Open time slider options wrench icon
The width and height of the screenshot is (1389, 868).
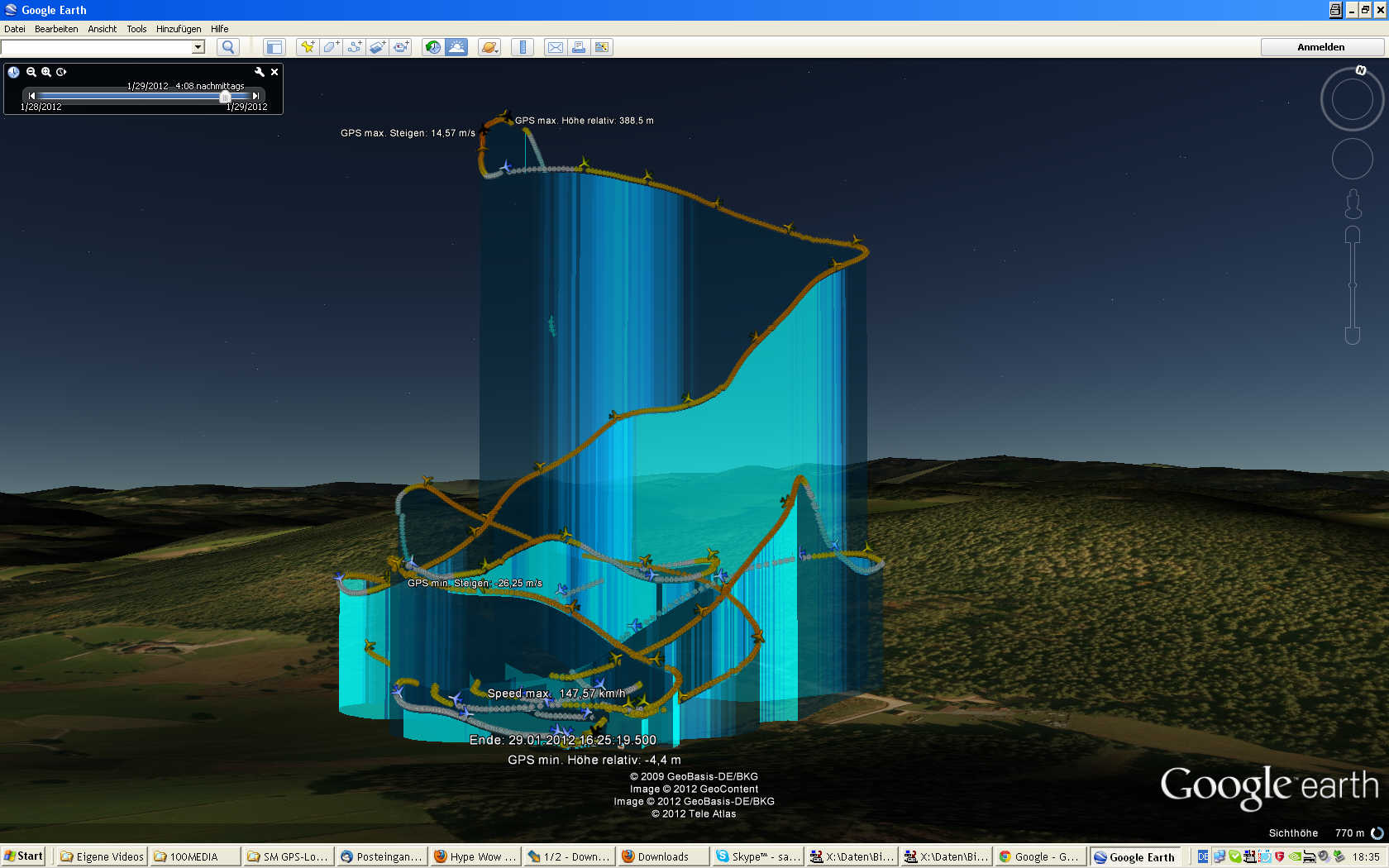[x=260, y=72]
